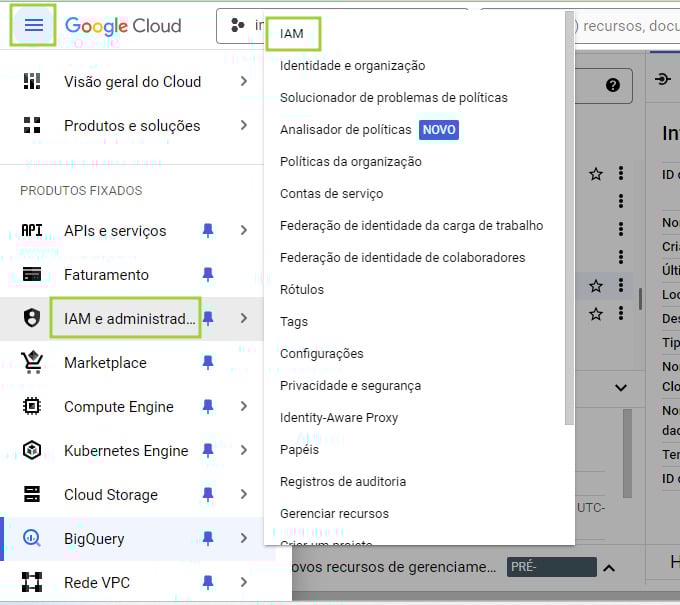Open the hamburger navigation menu
The height and width of the screenshot is (605, 680).
coord(33,25)
